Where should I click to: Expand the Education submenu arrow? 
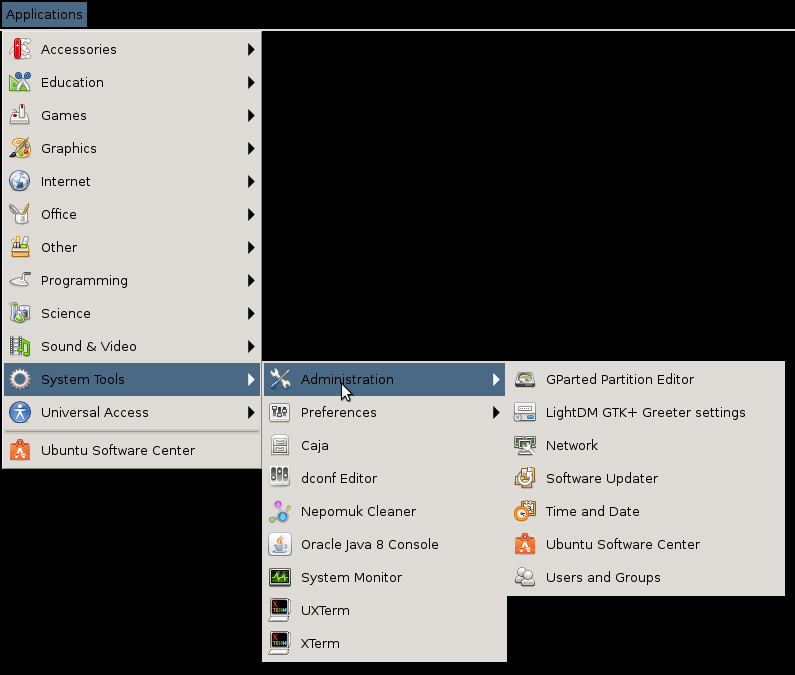tap(251, 82)
